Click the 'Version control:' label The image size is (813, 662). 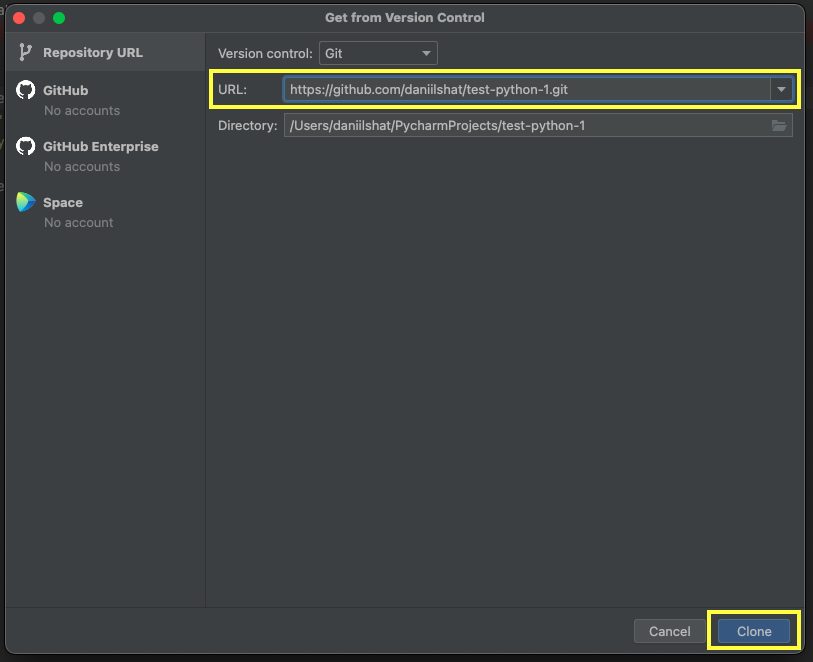tap(265, 53)
